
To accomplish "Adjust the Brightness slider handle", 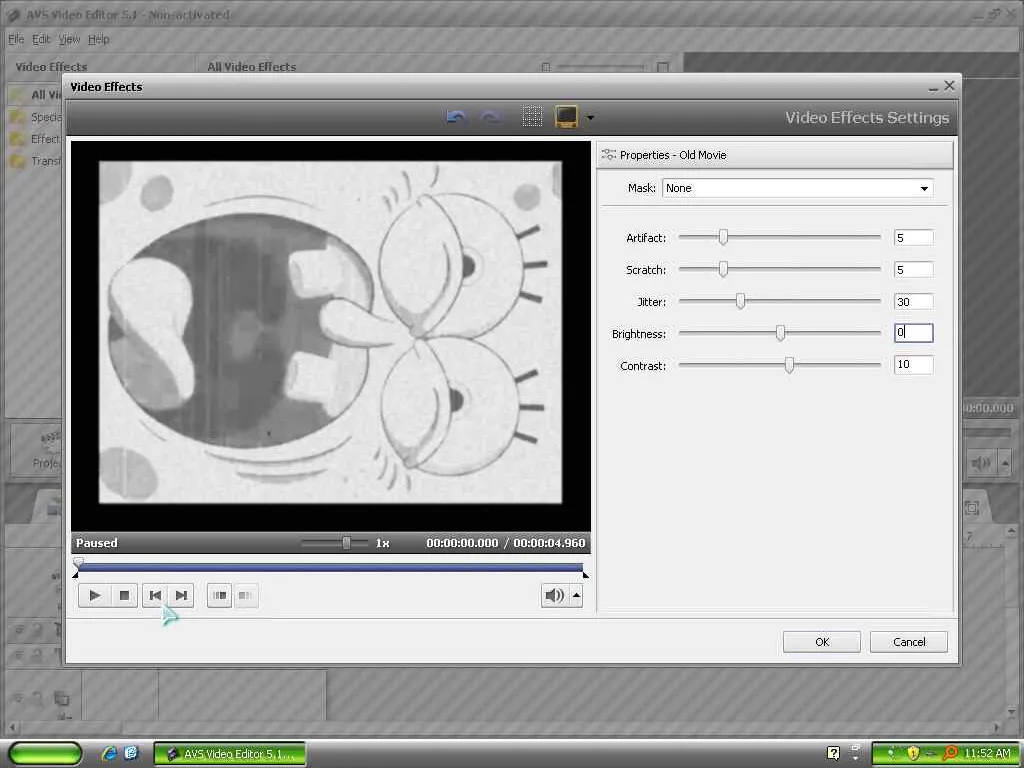I will click(780, 333).
